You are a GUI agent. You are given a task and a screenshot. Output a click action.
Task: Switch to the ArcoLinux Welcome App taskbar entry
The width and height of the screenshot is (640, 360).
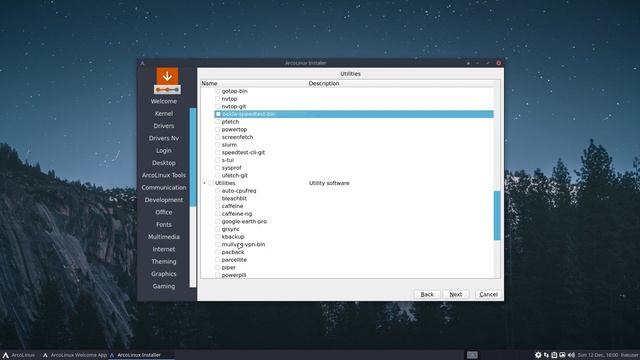75,355
